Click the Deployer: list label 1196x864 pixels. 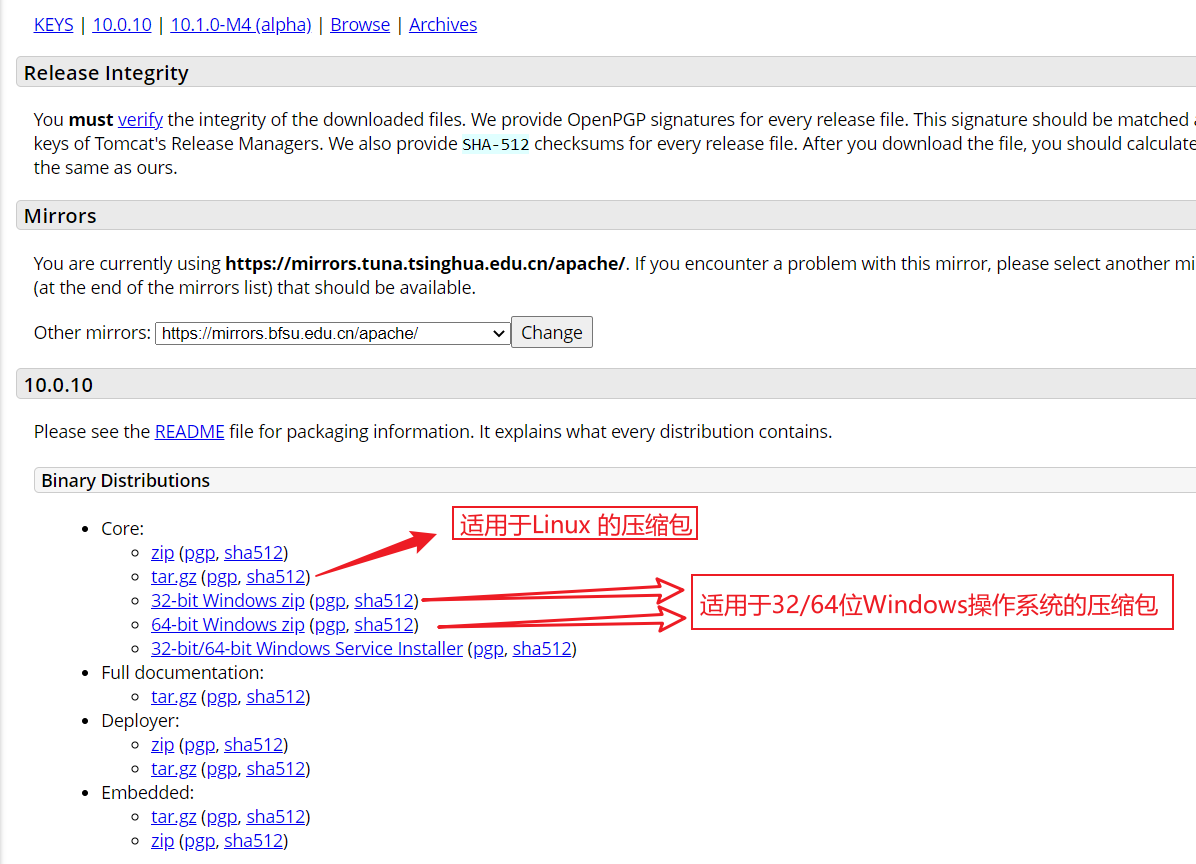point(140,721)
